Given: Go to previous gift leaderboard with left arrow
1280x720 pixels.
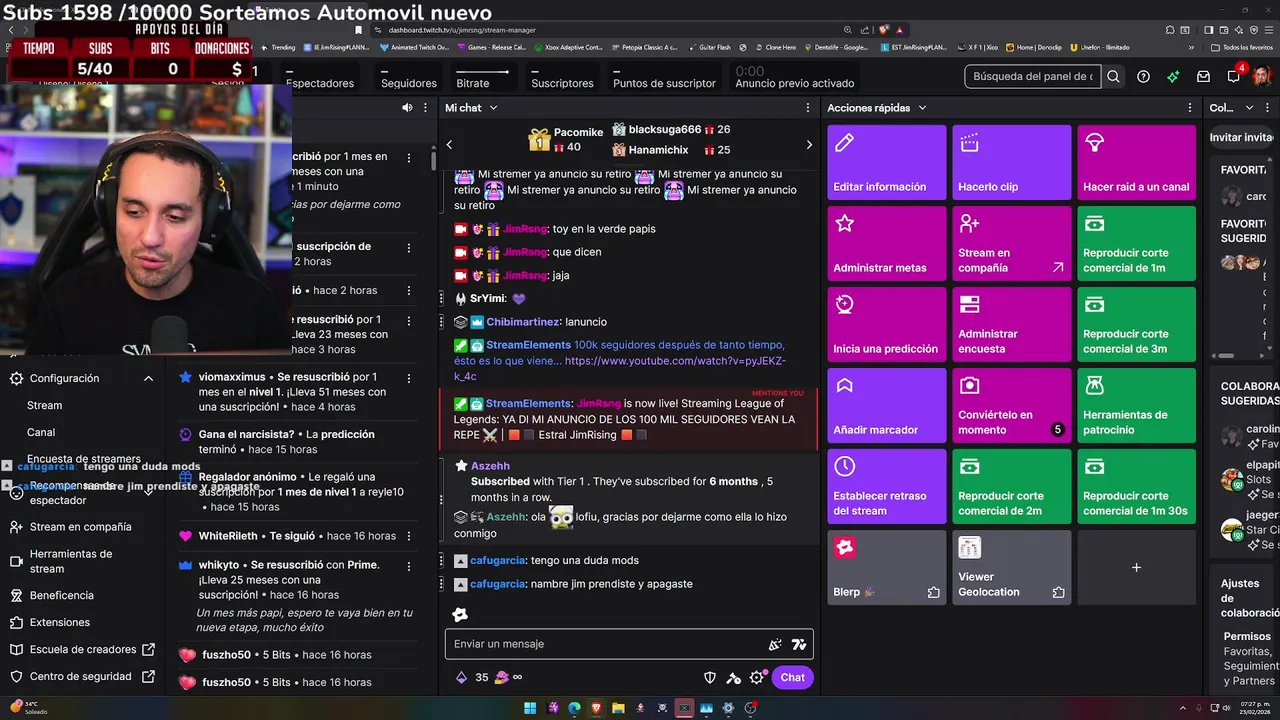Looking at the screenshot, I should coord(449,144).
